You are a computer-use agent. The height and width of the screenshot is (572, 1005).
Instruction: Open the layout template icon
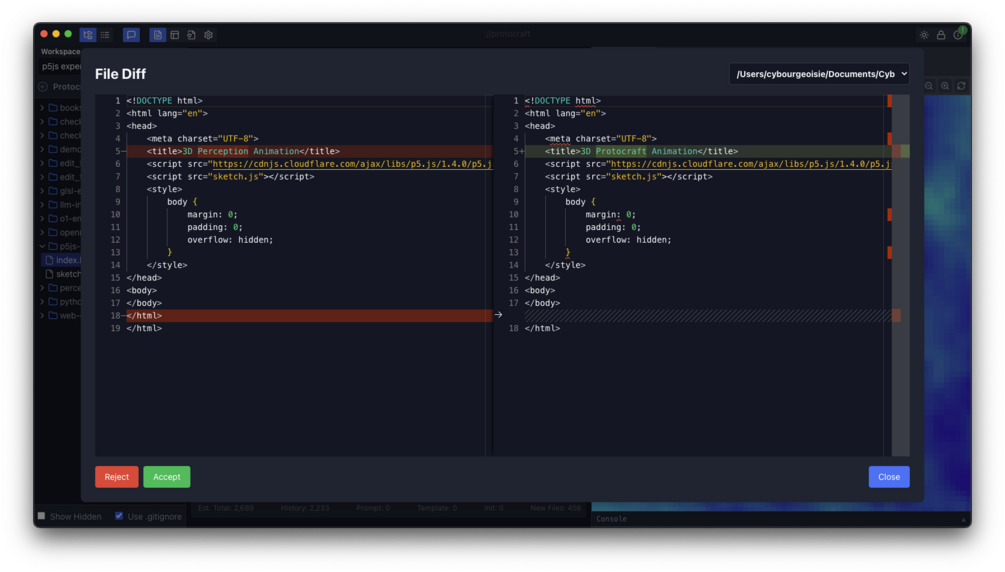[x=174, y=35]
